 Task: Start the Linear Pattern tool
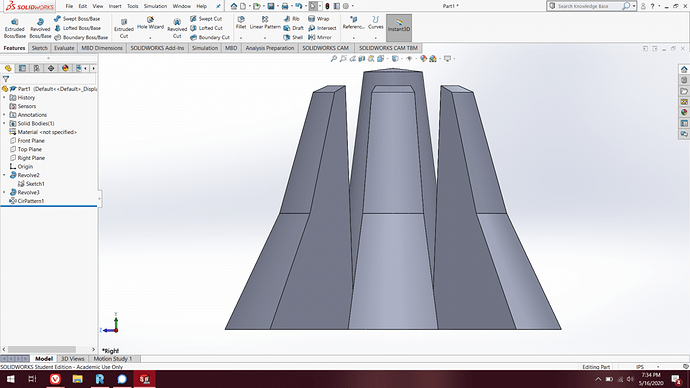(265, 23)
